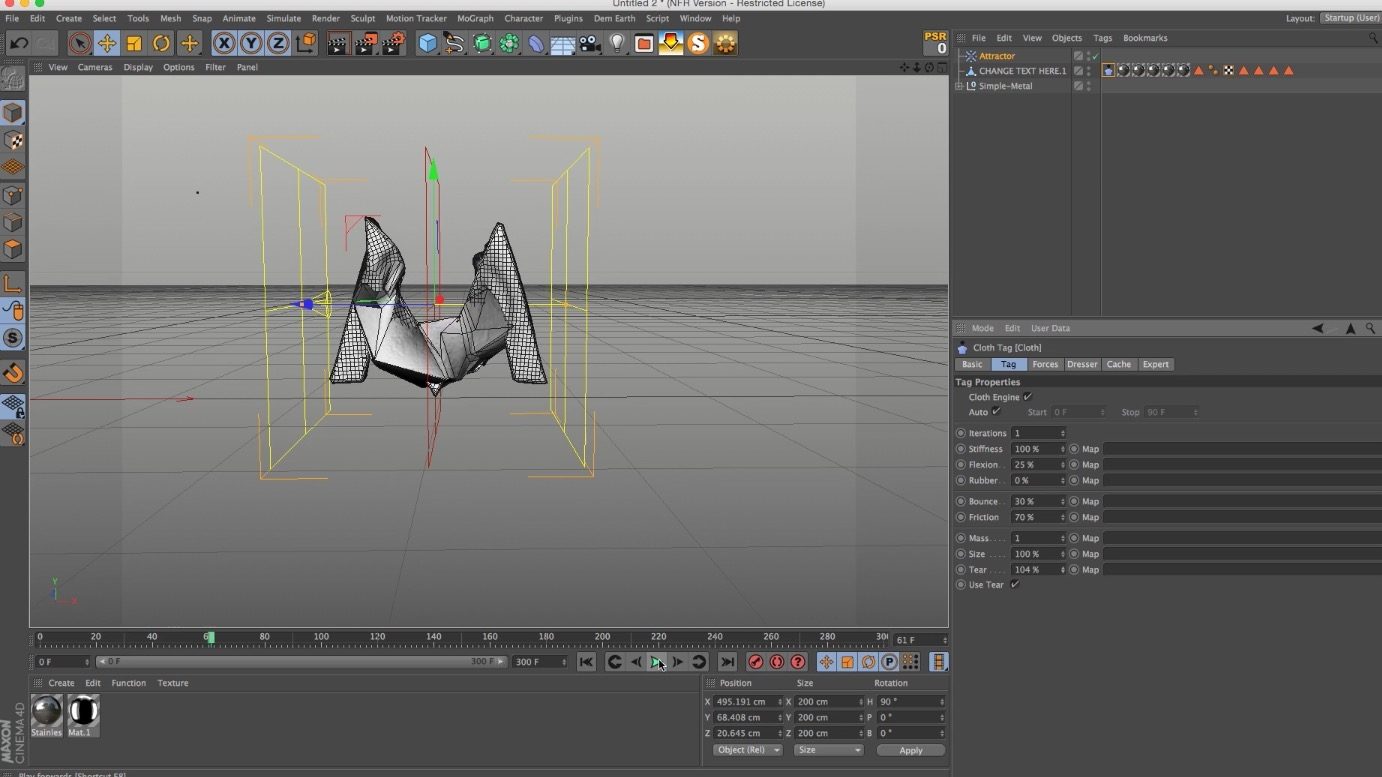Open the Simulate menu

[x=283, y=18]
